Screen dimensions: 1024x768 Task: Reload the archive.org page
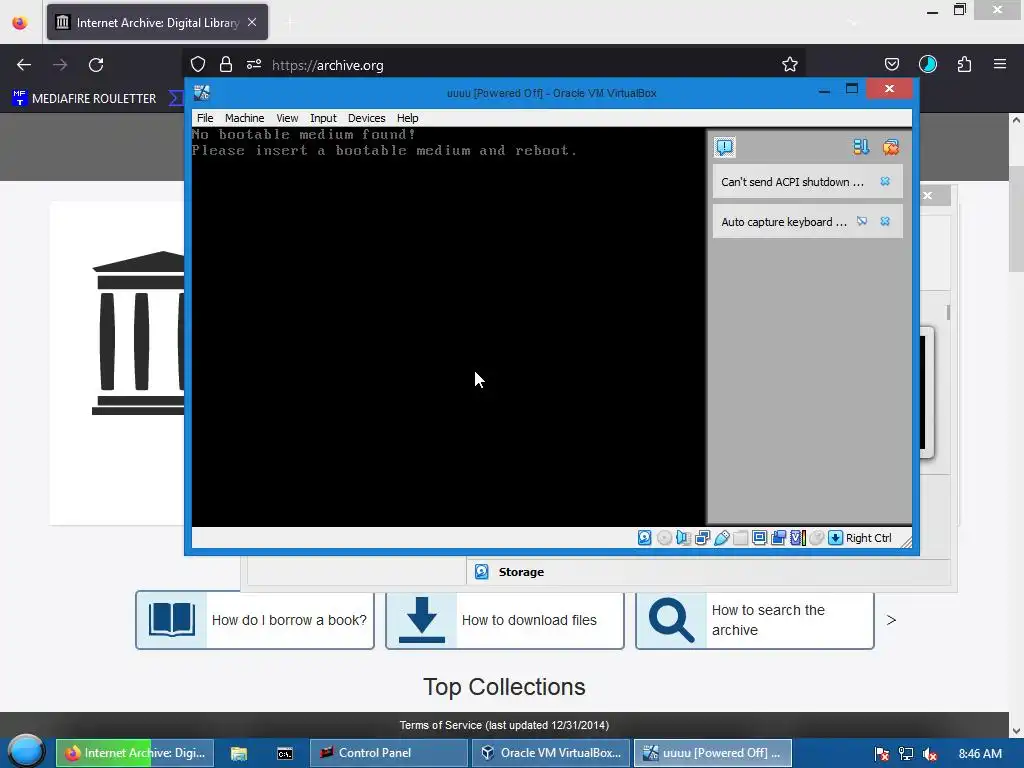pos(96,65)
